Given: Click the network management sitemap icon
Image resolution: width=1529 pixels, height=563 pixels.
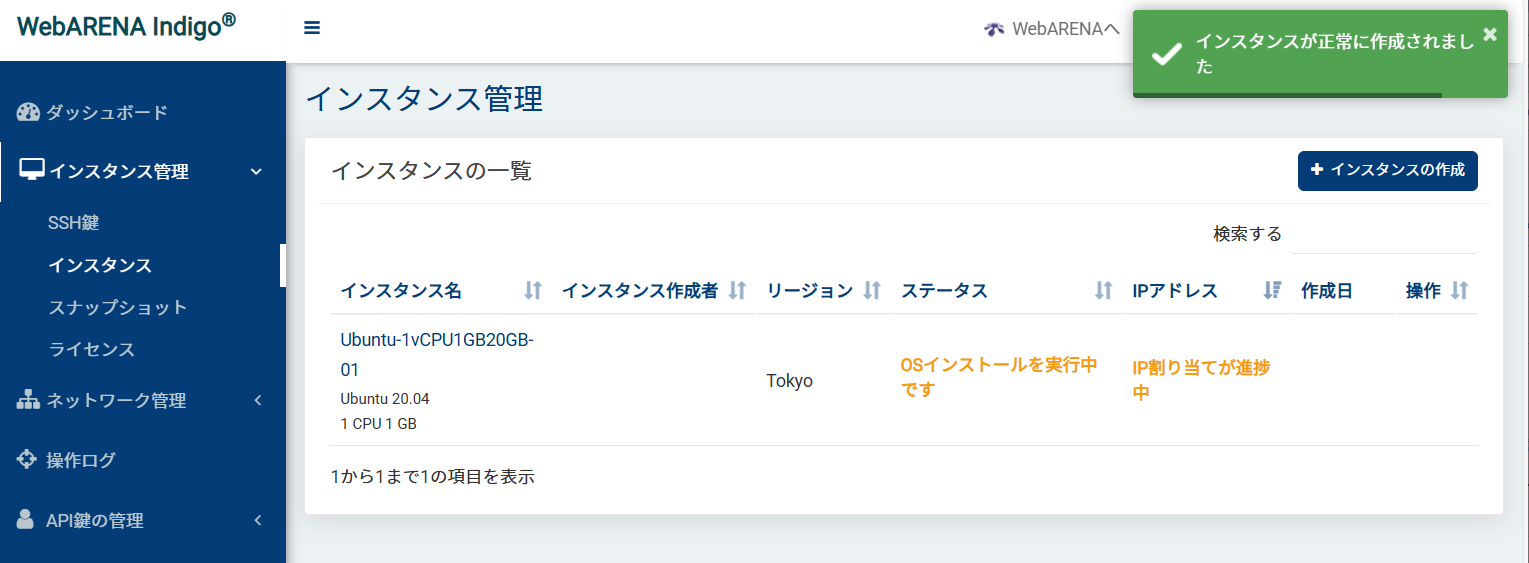Looking at the screenshot, I should click(28, 400).
